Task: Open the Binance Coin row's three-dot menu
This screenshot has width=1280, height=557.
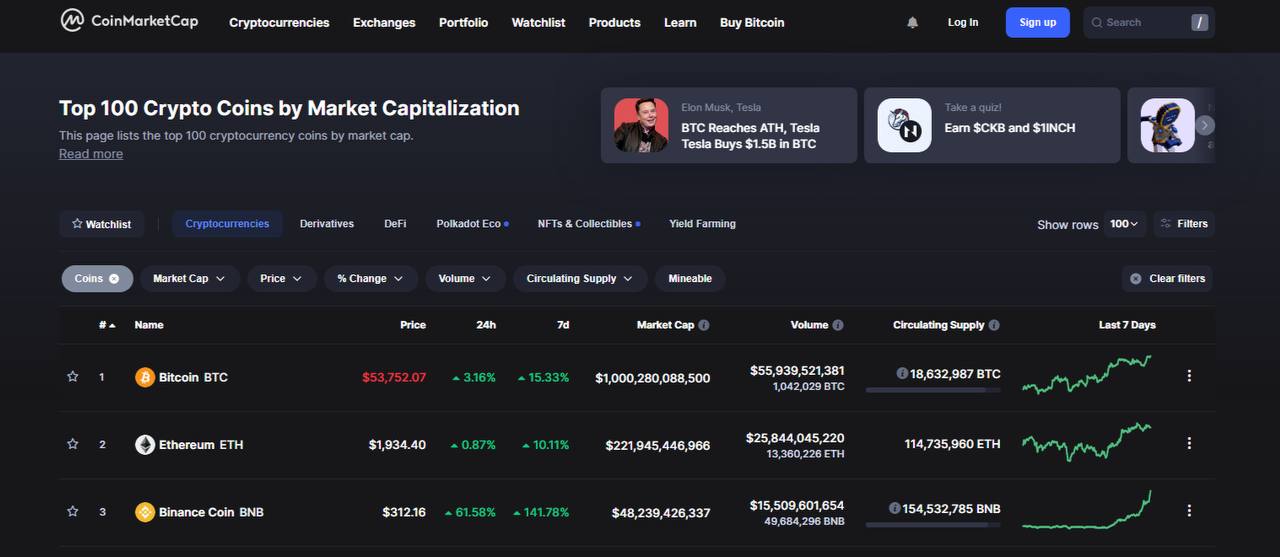Action: pos(1189,510)
